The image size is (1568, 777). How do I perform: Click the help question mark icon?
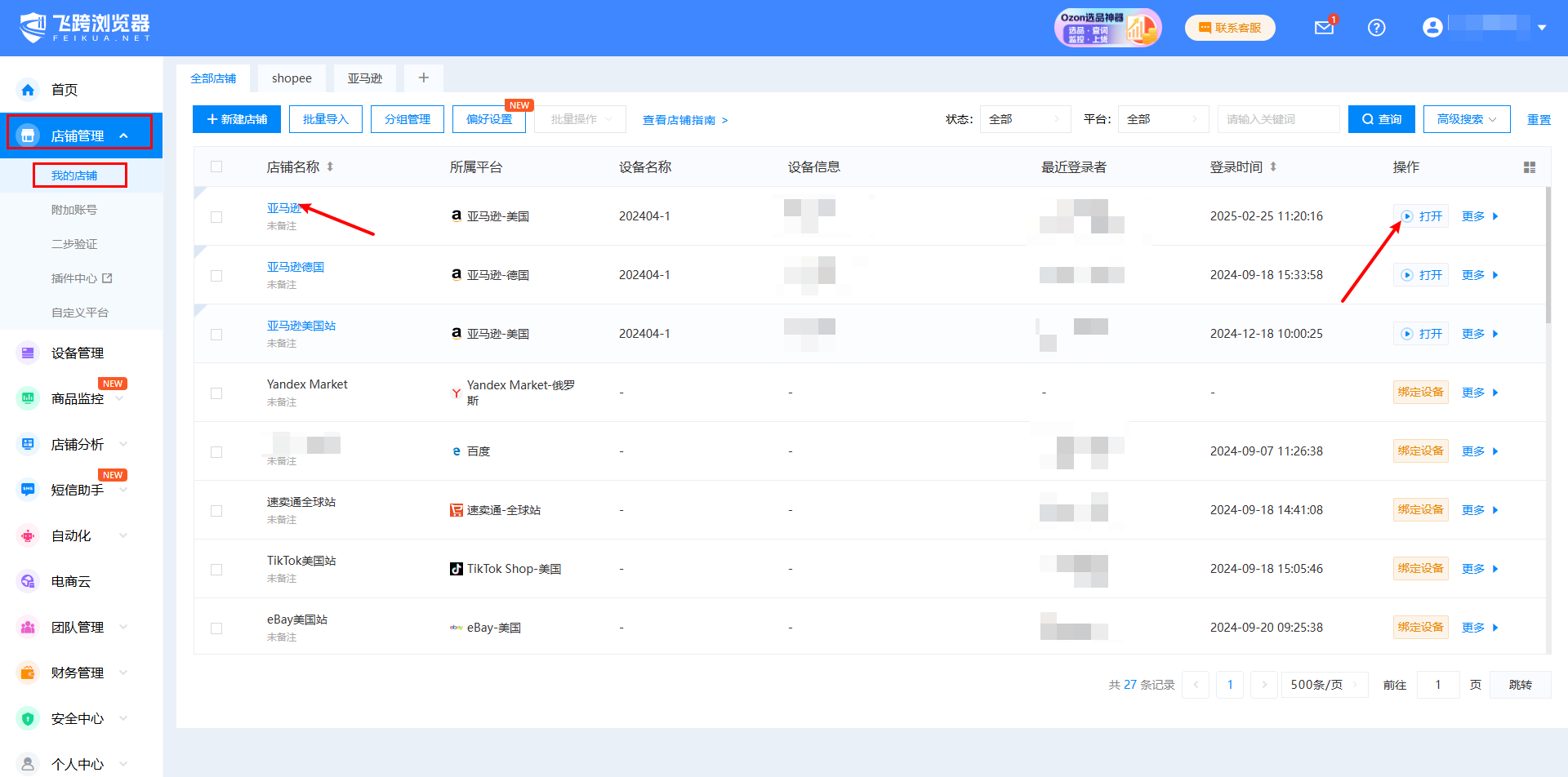(1376, 28)
